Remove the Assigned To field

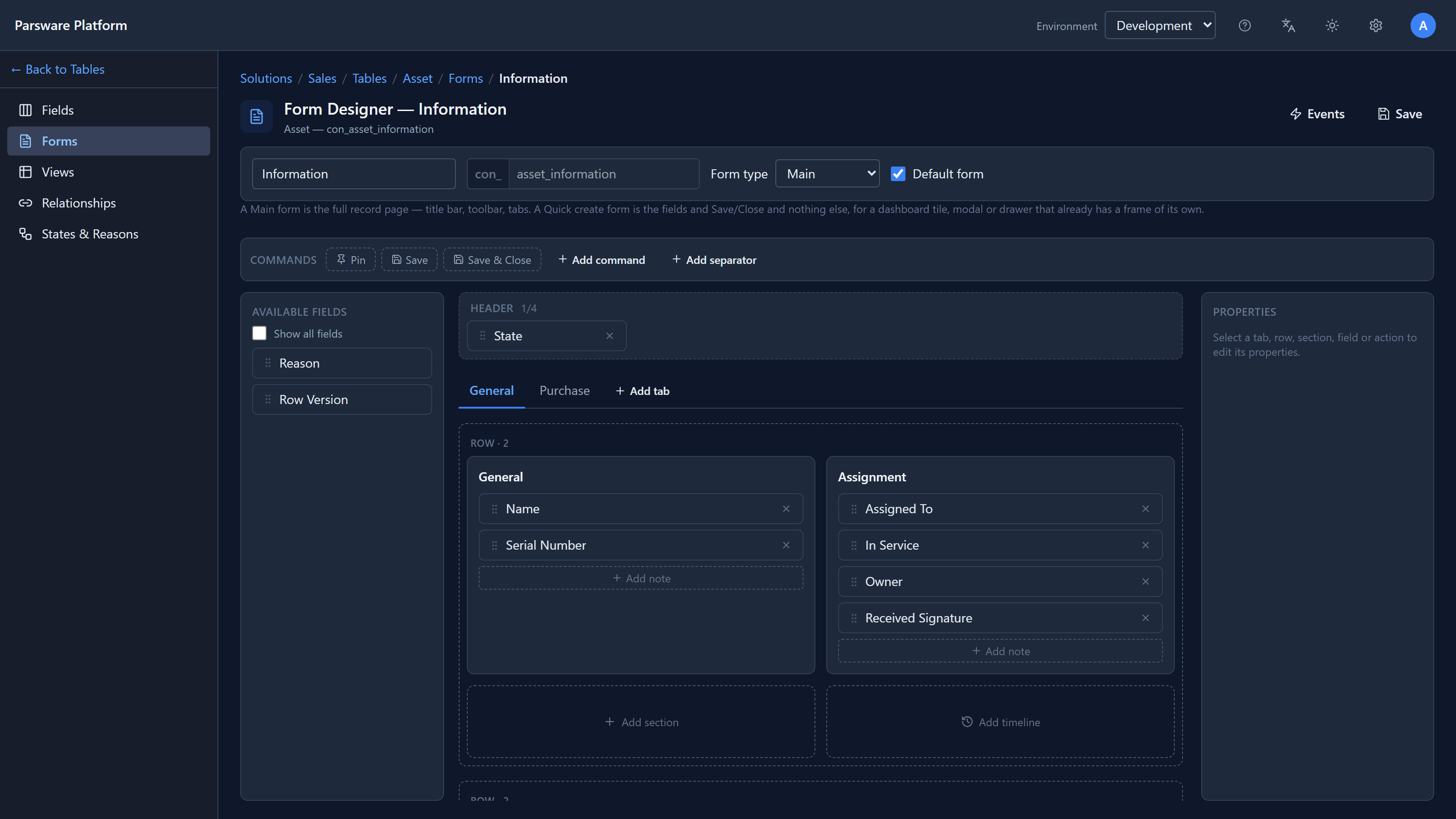click(1145, 509)
